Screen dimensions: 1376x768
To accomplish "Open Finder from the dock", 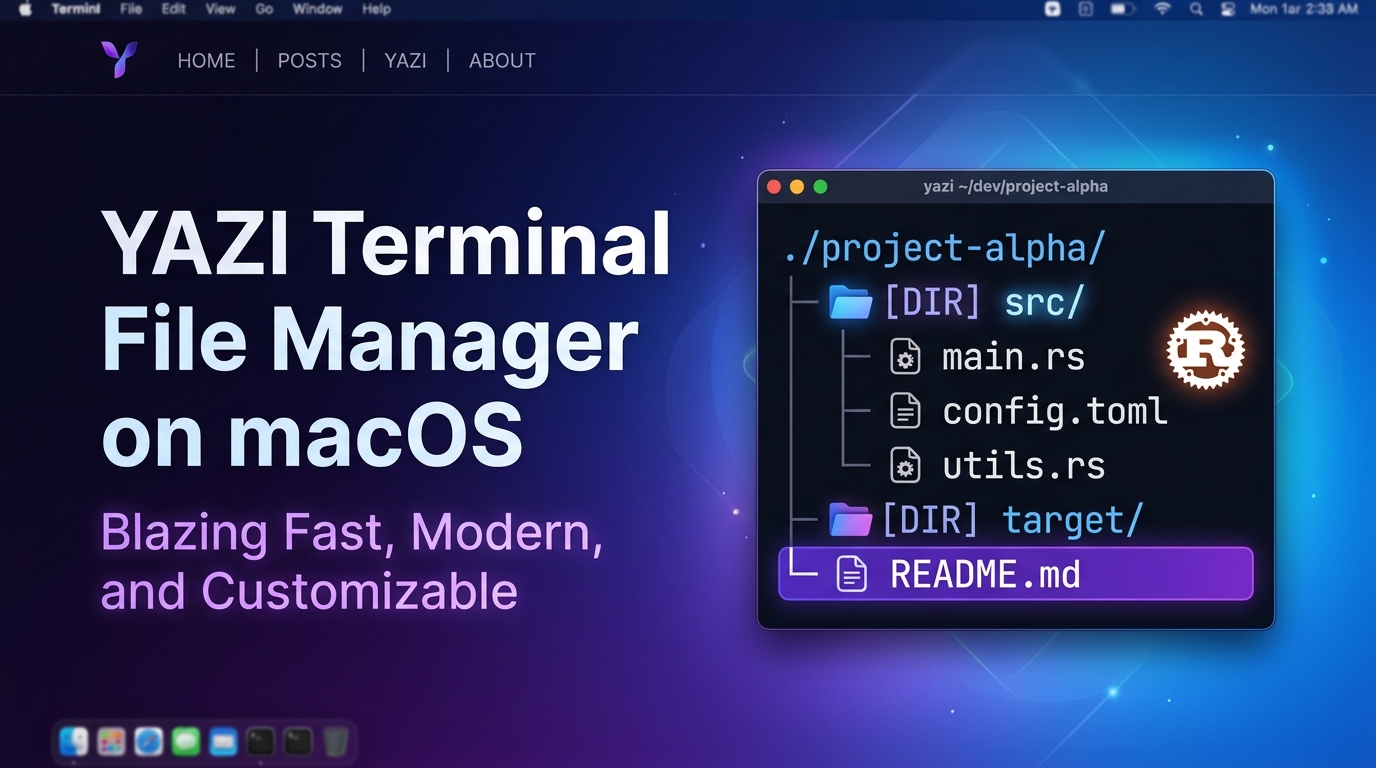I will pyautogui.click(x=74, y=742).
